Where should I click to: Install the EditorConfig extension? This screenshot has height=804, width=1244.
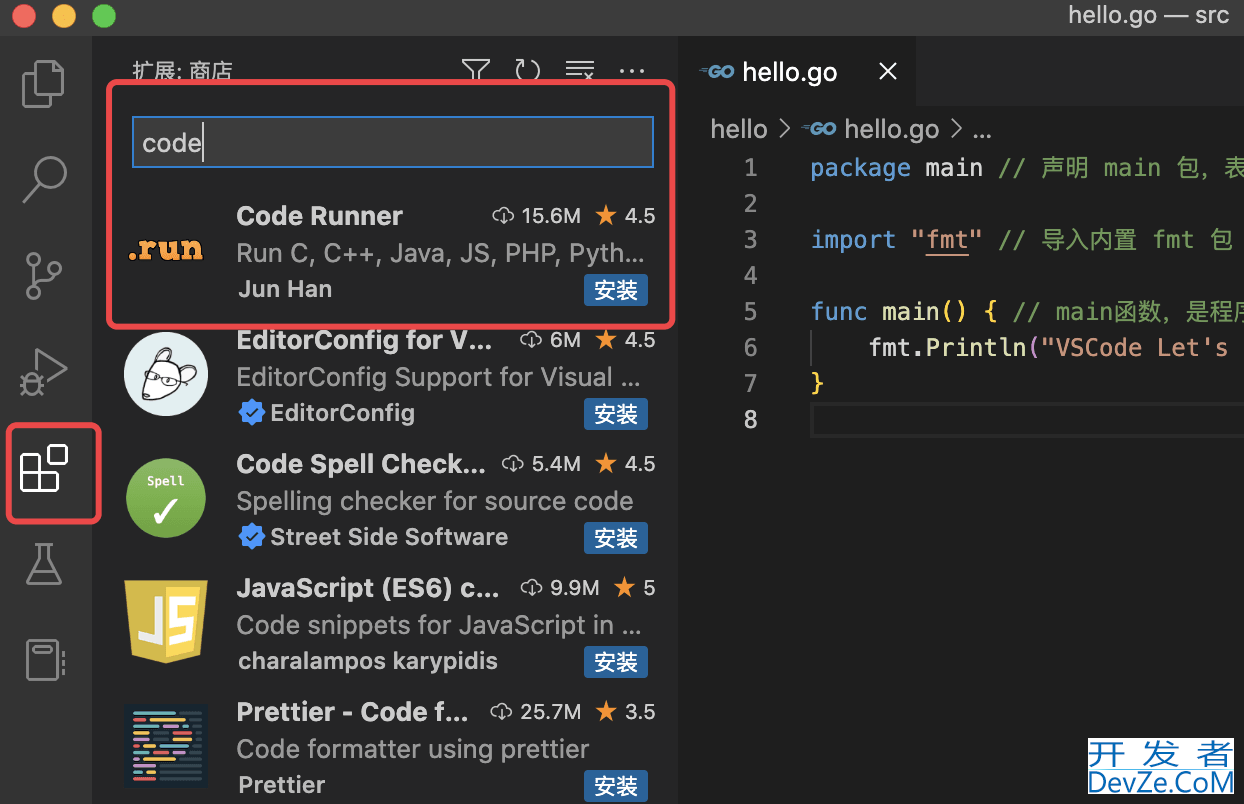pyautogui.click(x=616, y=414)
